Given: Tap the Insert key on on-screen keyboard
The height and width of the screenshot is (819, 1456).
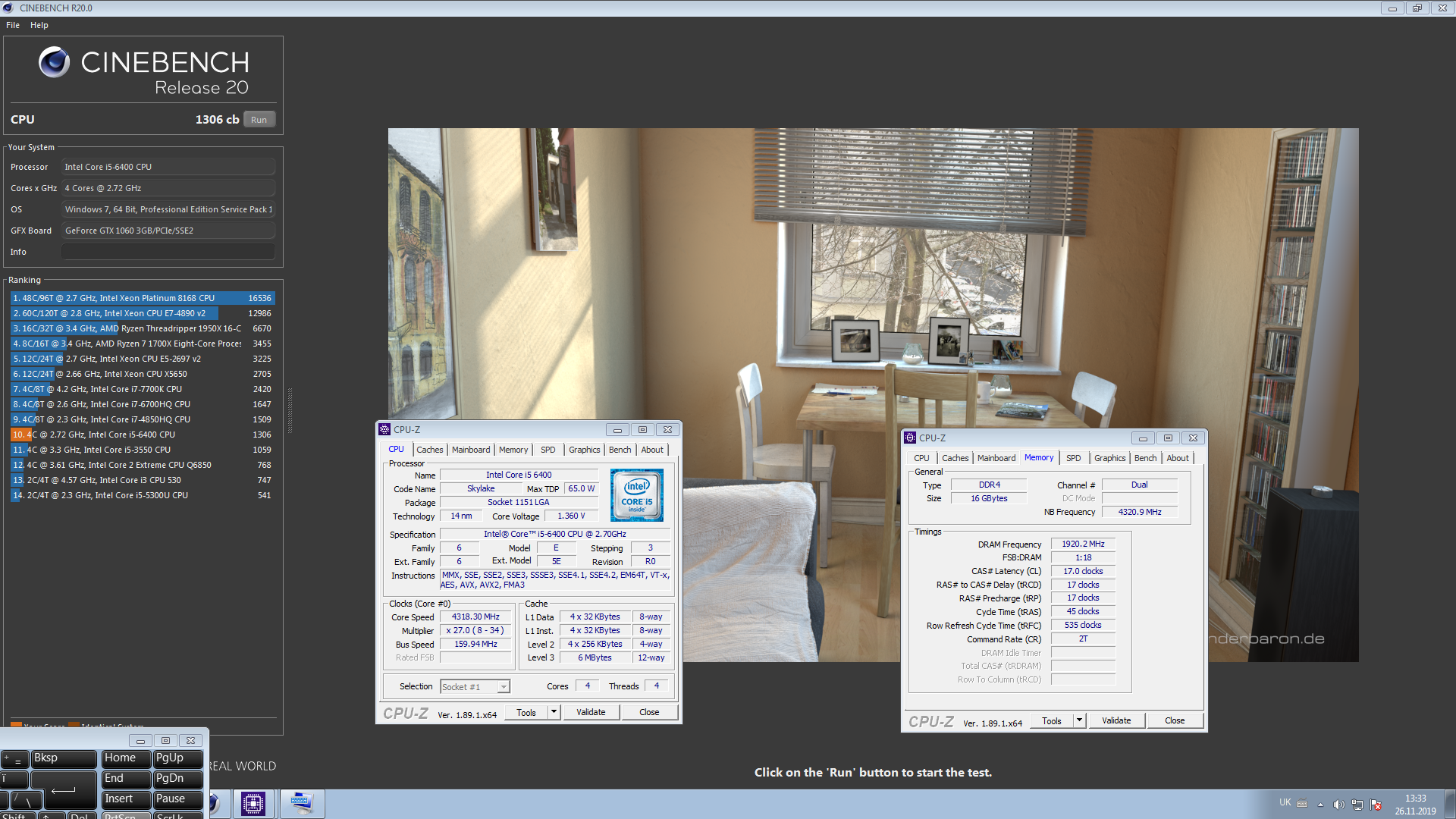Looking at the screenshot, I should click(x=125, y=799).
